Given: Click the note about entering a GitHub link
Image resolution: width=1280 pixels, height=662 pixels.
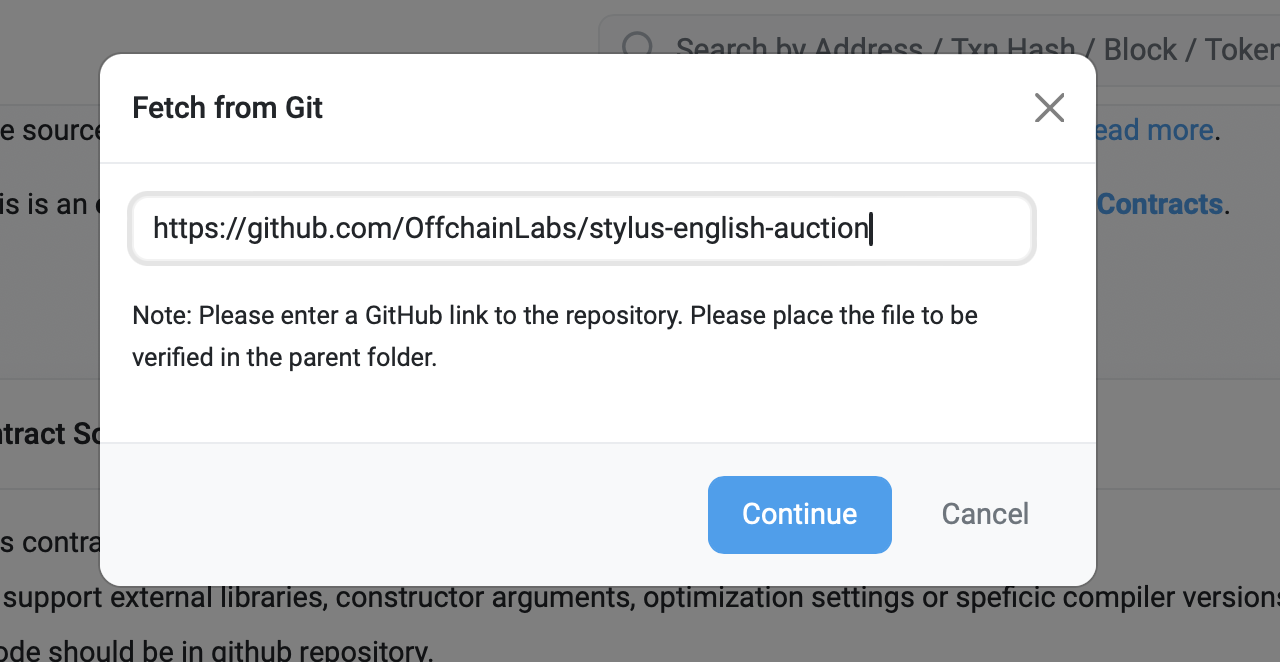Looking at the screenshot, I should point(554,316).
